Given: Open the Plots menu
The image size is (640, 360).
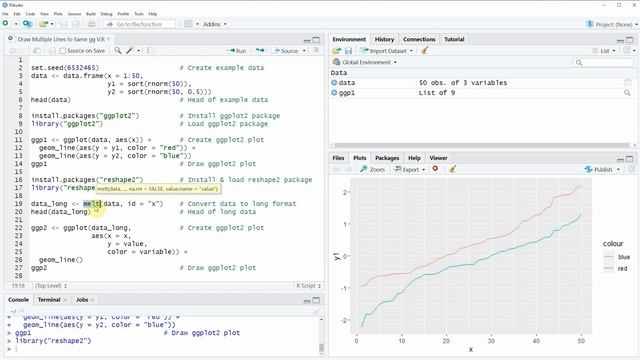Looking at the screenshot, I should tap(58, 14).
